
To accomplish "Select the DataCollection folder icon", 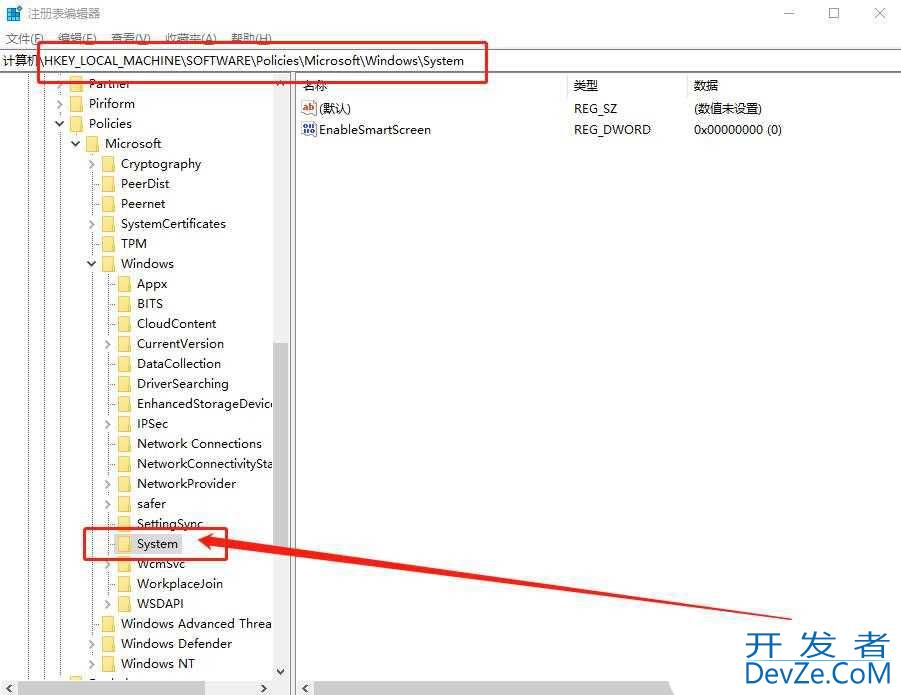I will click(x=125, y=364).
